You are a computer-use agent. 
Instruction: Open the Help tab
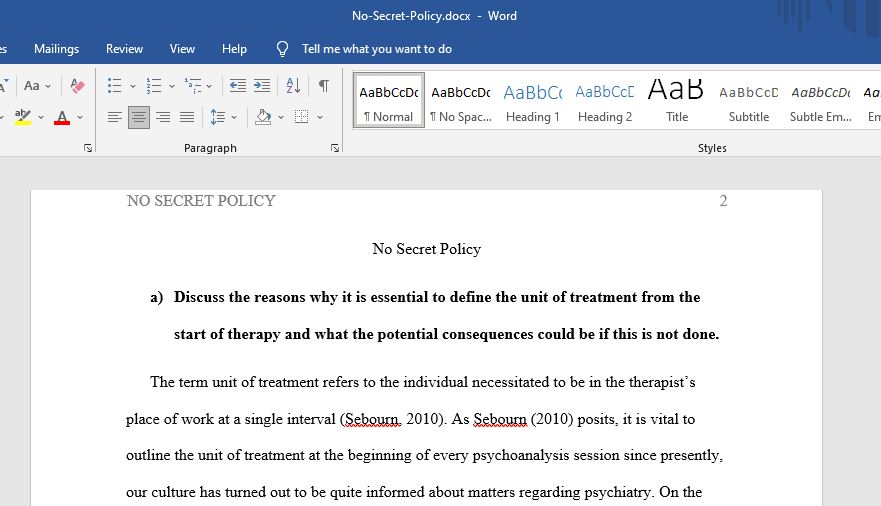pos(234,49)
